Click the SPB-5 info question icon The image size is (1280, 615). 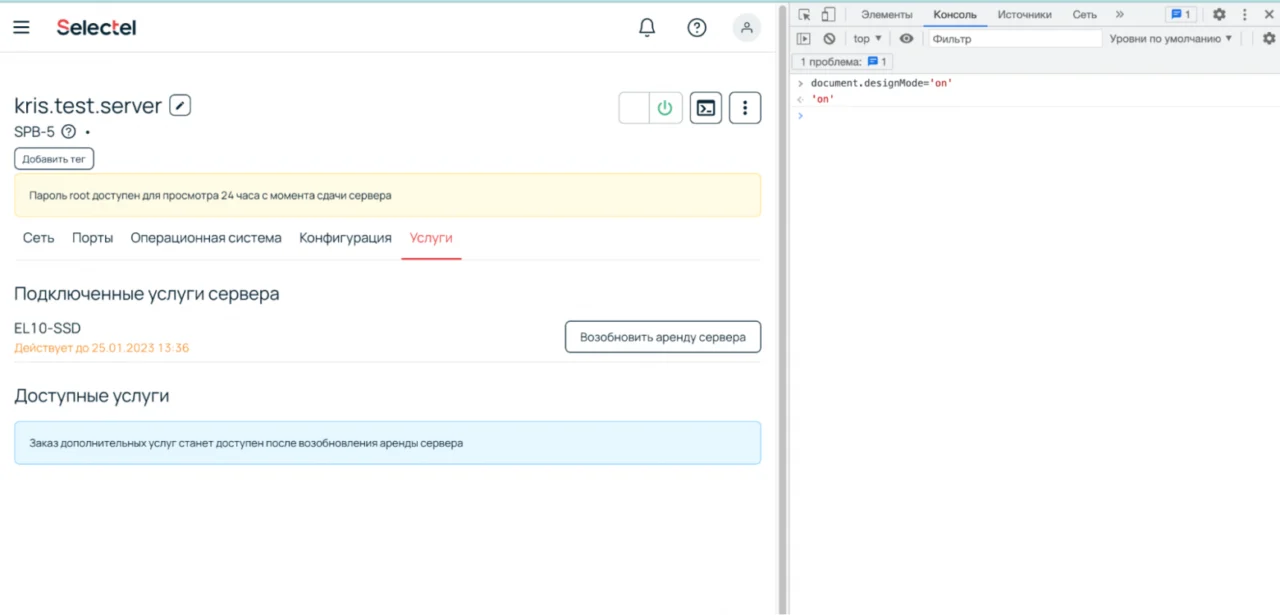point(69,132)
